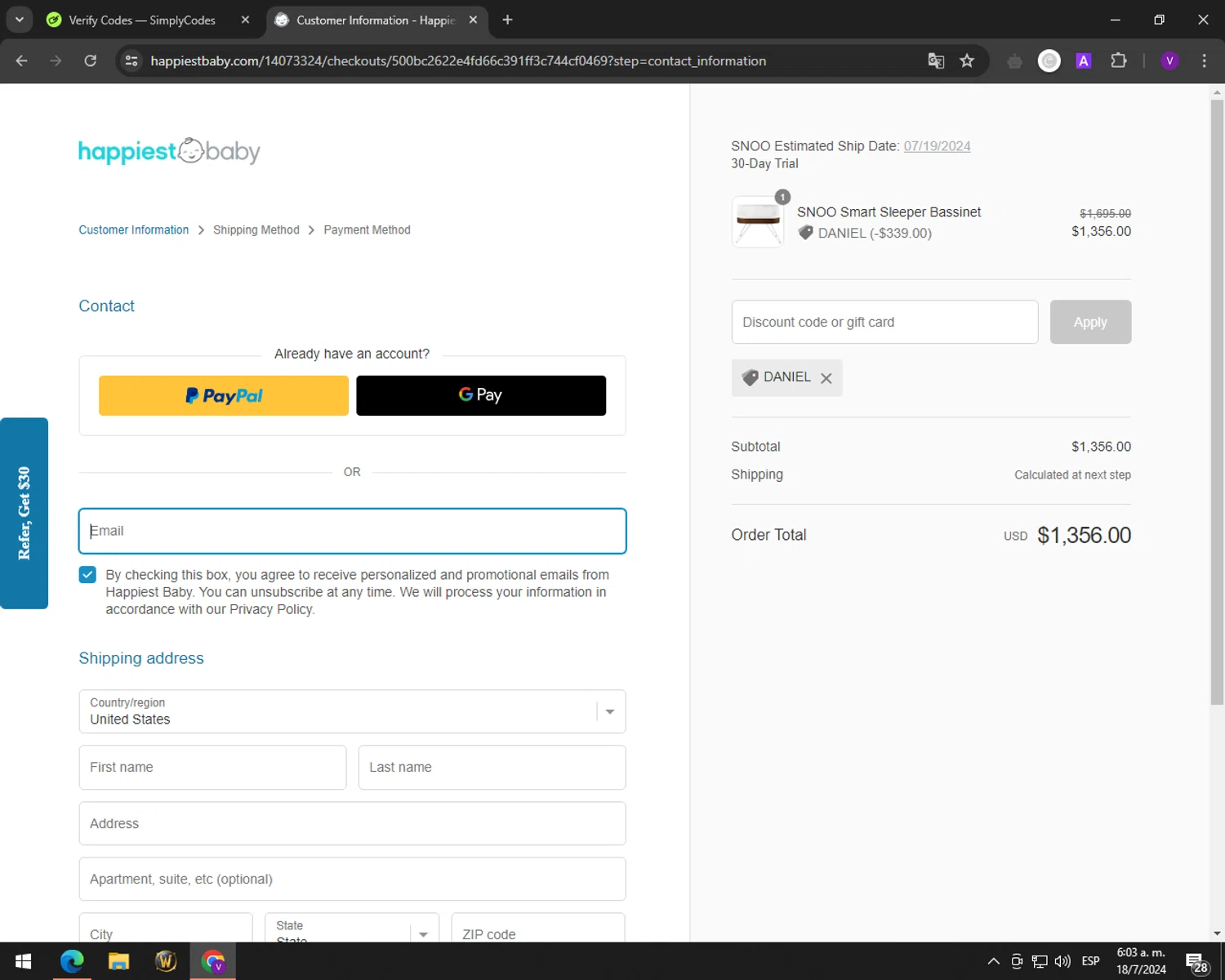Open File Explorer from the taskbar
Viewport: 1225px width, 980px height.
coord(119,961)
